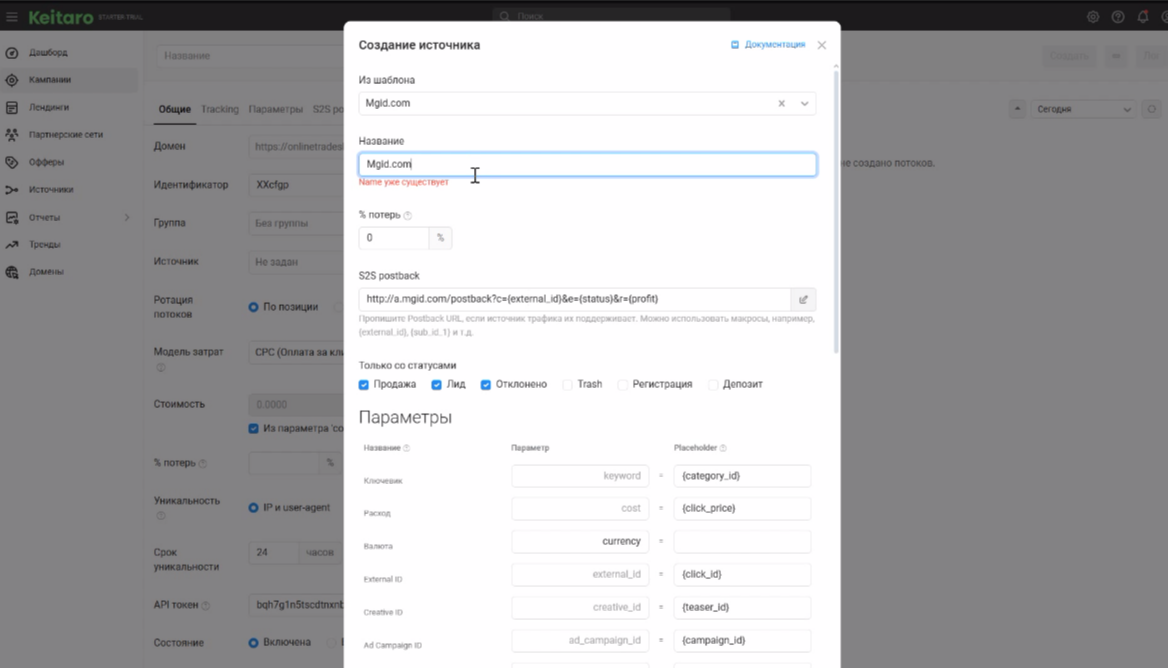The height and width of the screenshot is (668, 1168).
Task: Switch to the Tracking tab
Action: pos(219,109)
